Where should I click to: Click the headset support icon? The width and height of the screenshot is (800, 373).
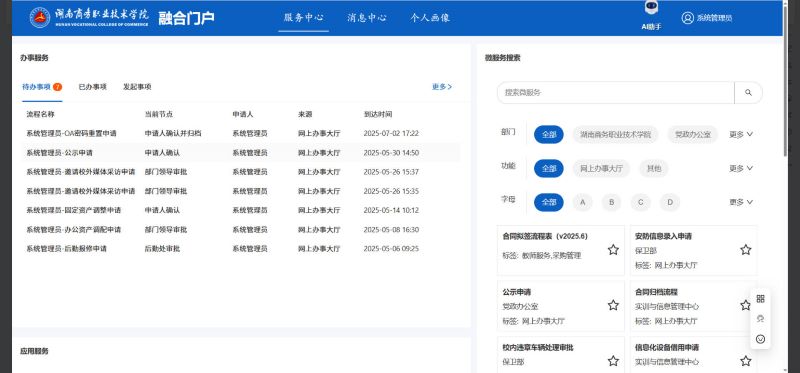[x=761, y=319]
